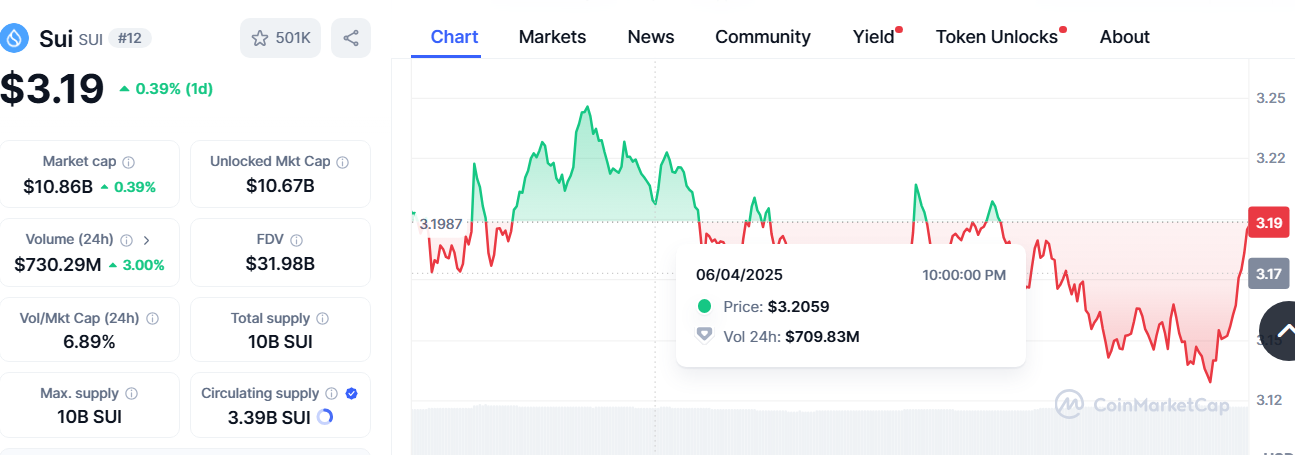
Task: Switch to the Chart tab
Action: pyautogui.click(x=454, y=37)
